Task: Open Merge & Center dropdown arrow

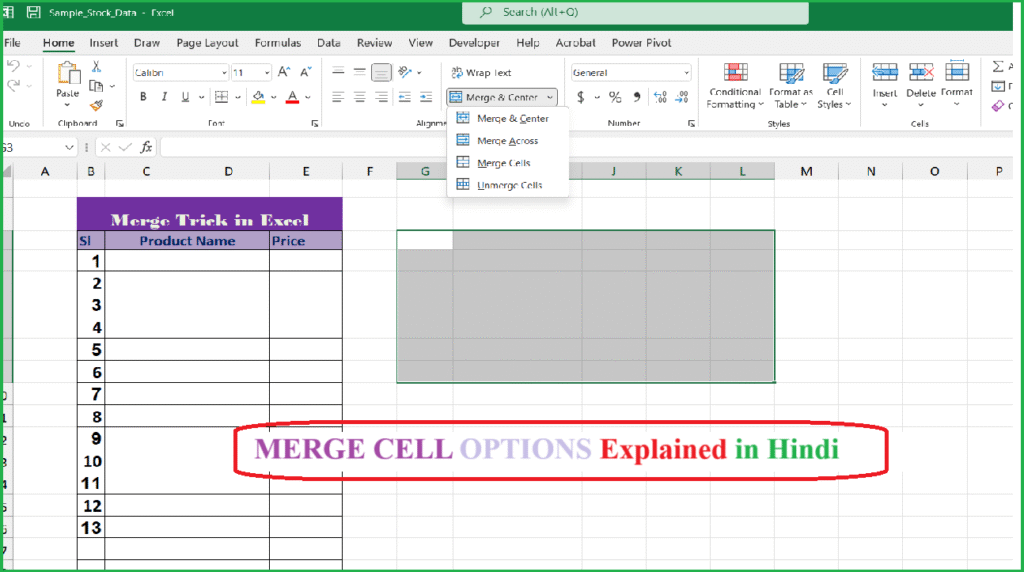Action: pyautogui.click(x=550, y=97)
